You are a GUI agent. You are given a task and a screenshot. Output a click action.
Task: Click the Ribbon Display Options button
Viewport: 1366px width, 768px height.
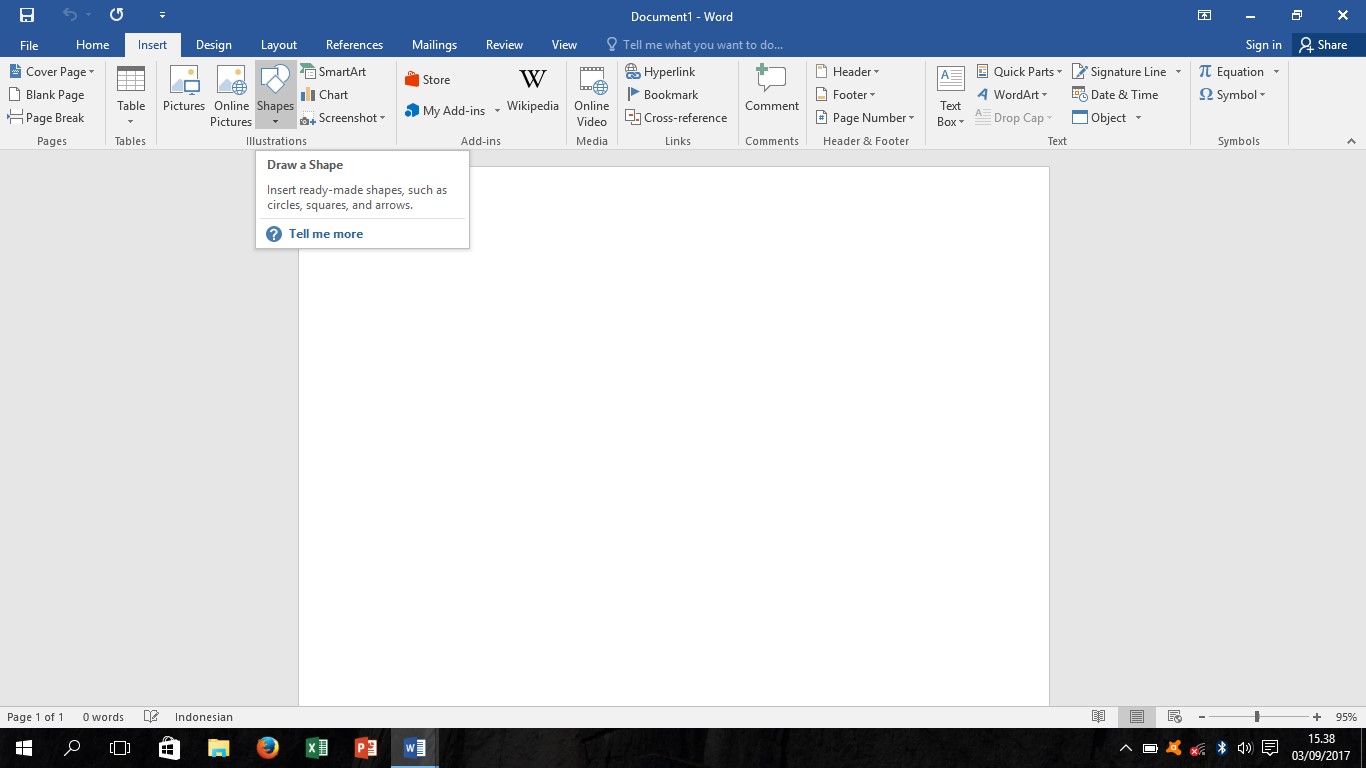pyautogui.click(x=1204, y=16)
